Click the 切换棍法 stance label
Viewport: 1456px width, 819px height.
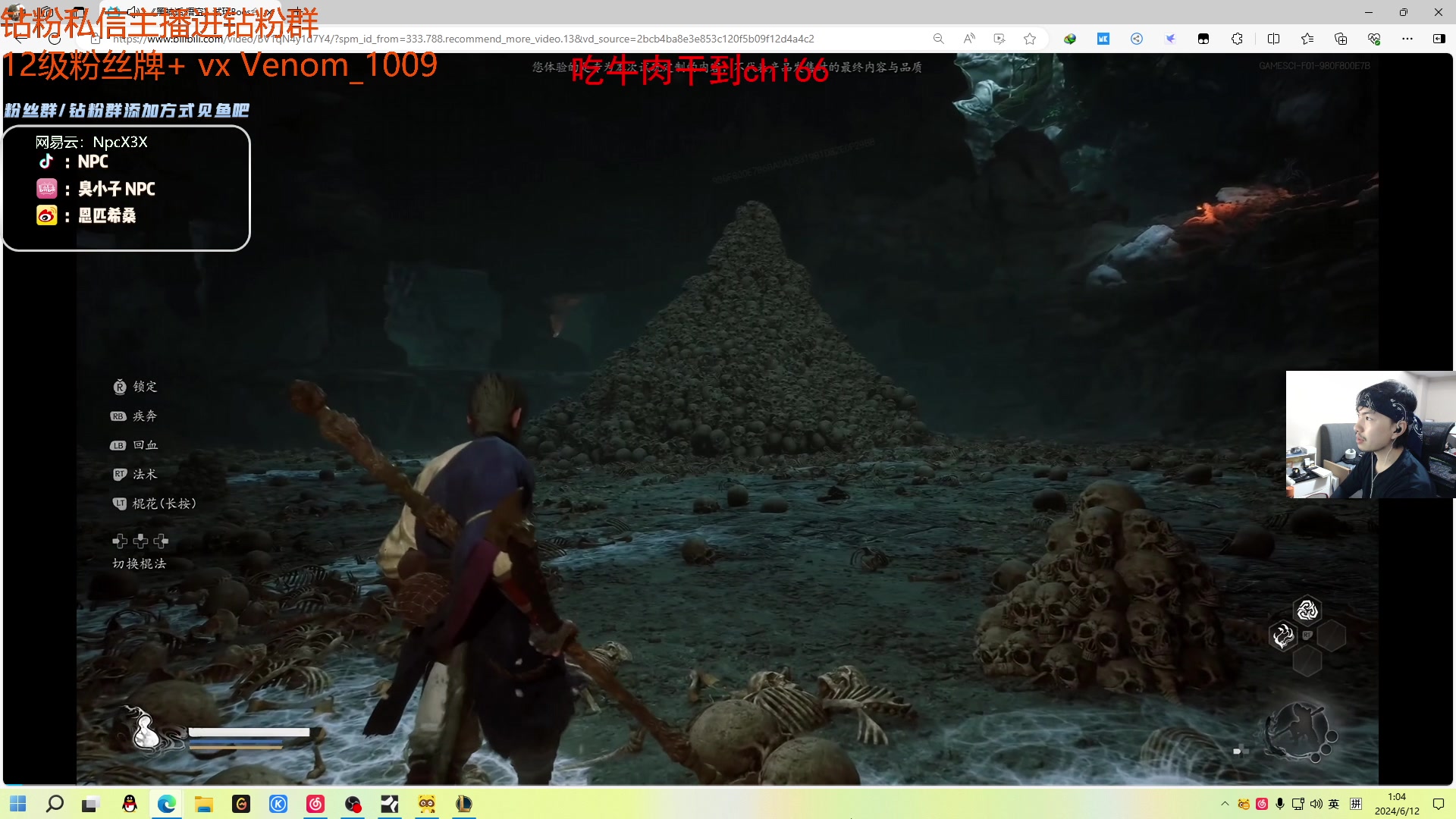[x=140, y=563]
